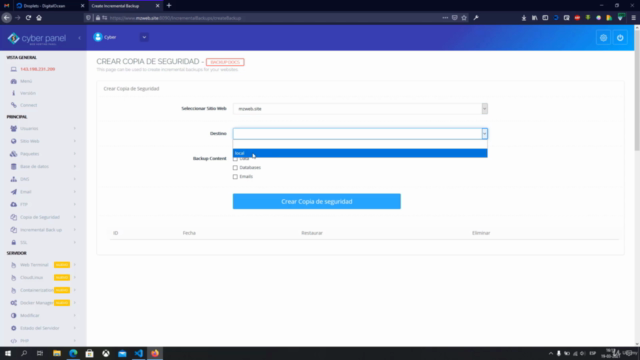This screenshot has width=640, height=360.
Task: Open the server IP address link
Action: [38, 69]
